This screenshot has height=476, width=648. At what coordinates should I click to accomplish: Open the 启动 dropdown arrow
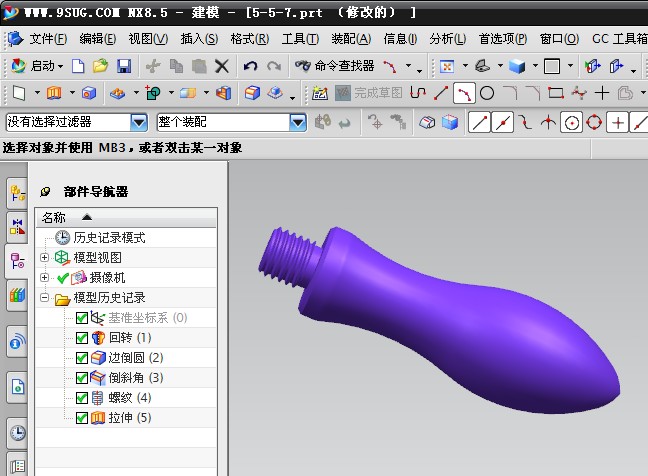[x=61, y=66]
